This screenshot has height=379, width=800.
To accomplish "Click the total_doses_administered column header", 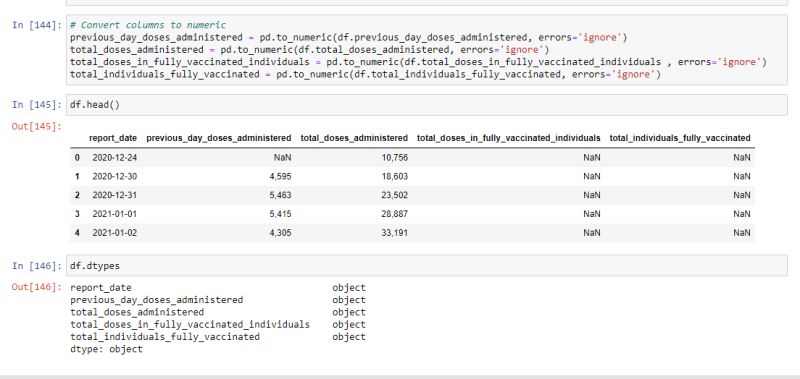I will click(x=354, y=138).
